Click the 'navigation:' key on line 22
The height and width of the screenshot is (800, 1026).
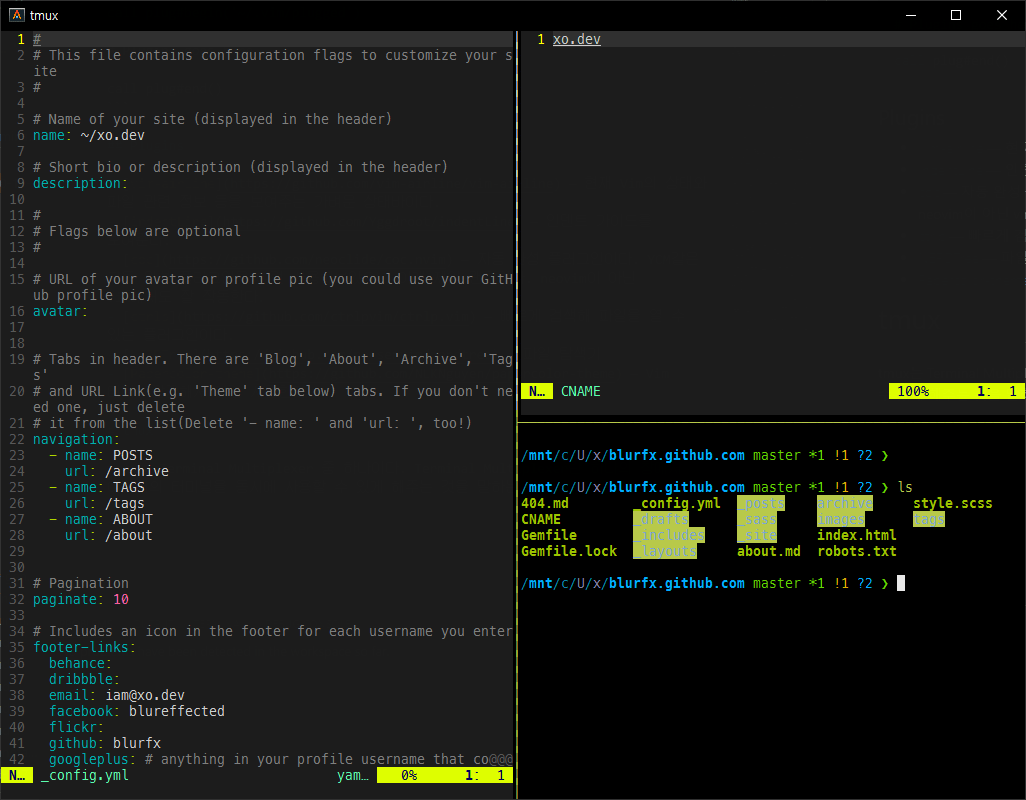coord(77,440)
